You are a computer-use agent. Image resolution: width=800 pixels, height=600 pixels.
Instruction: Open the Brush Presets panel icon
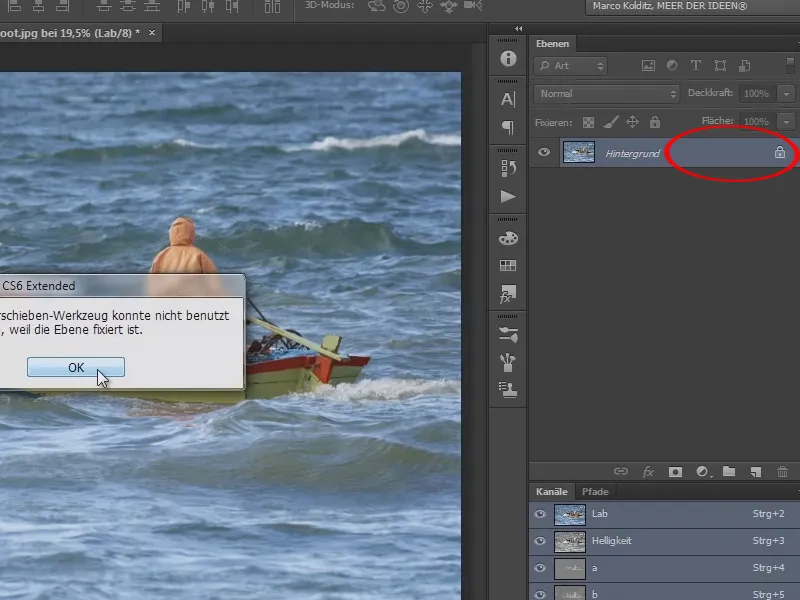pyautogui.click(x=508, y=362)
